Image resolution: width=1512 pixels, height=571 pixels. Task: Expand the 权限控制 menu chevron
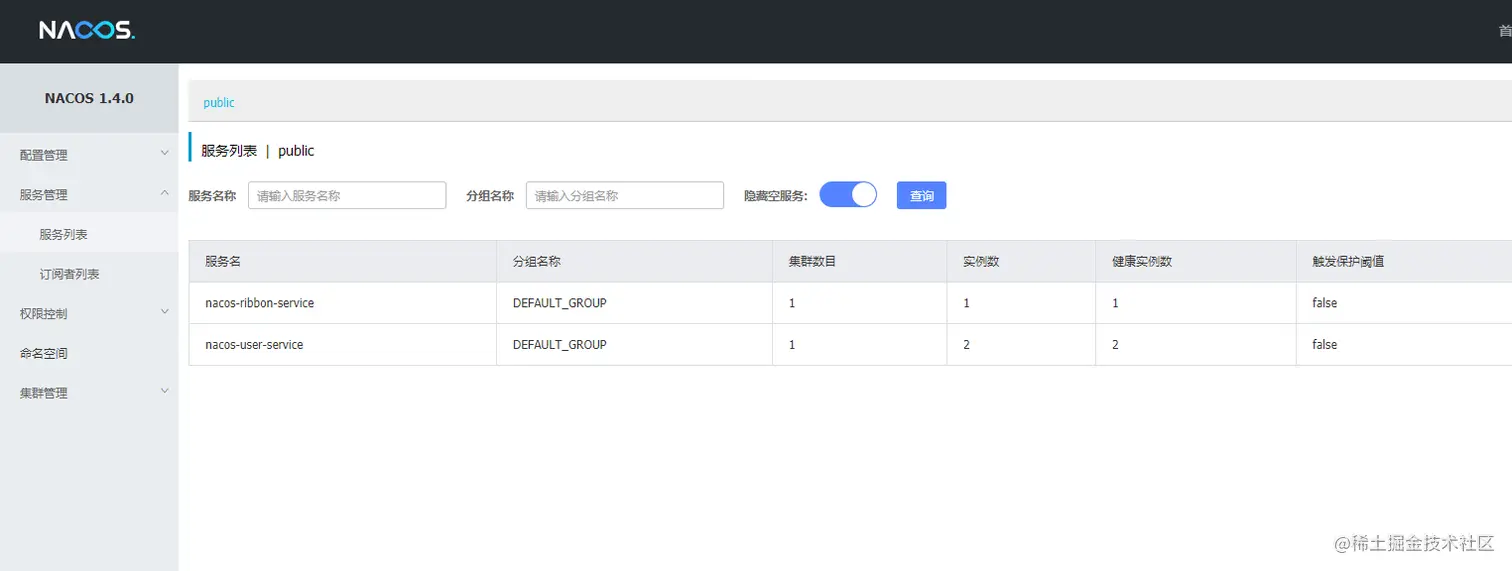165,313
